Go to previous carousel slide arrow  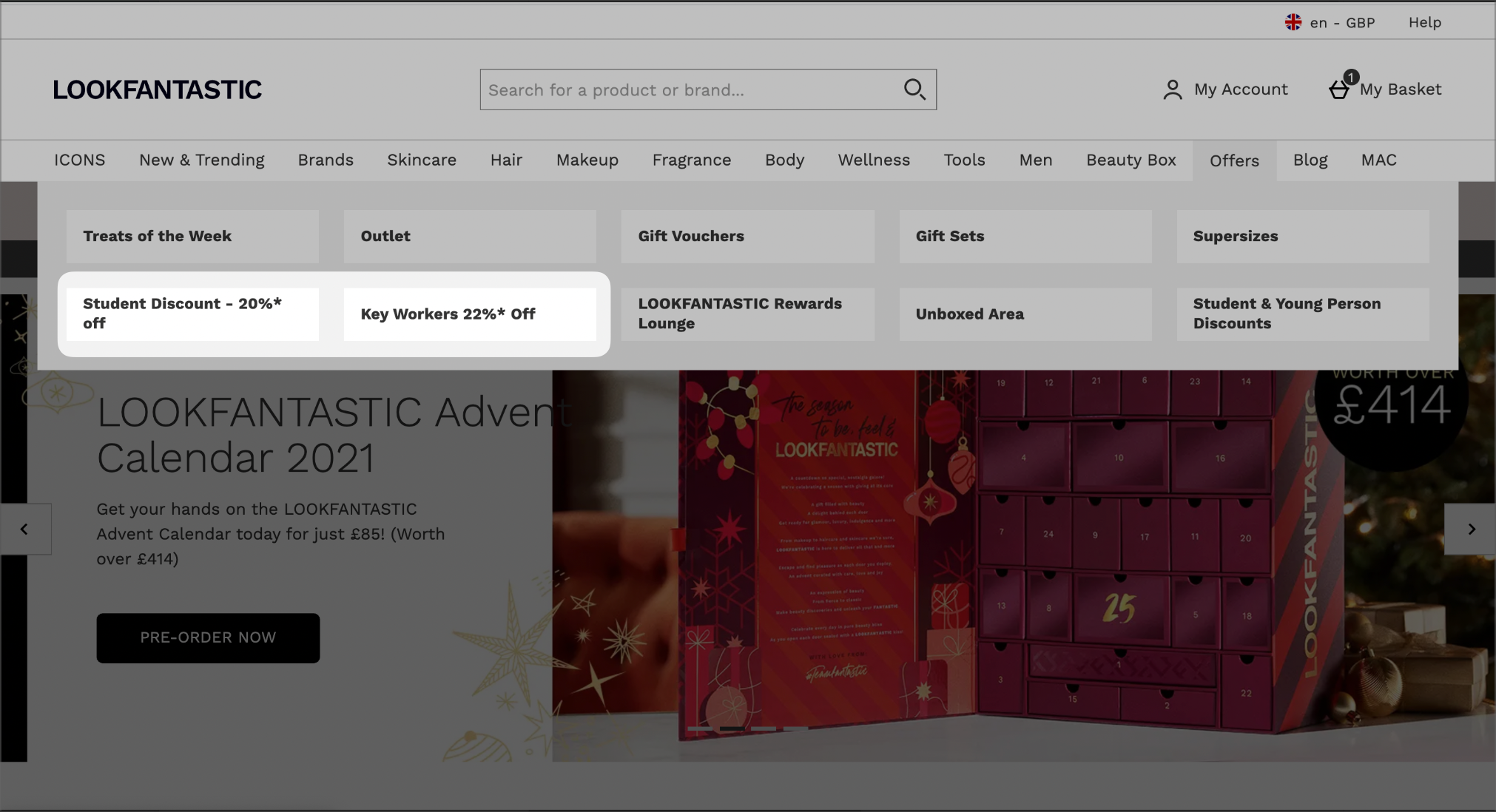(x=24, y=529)
